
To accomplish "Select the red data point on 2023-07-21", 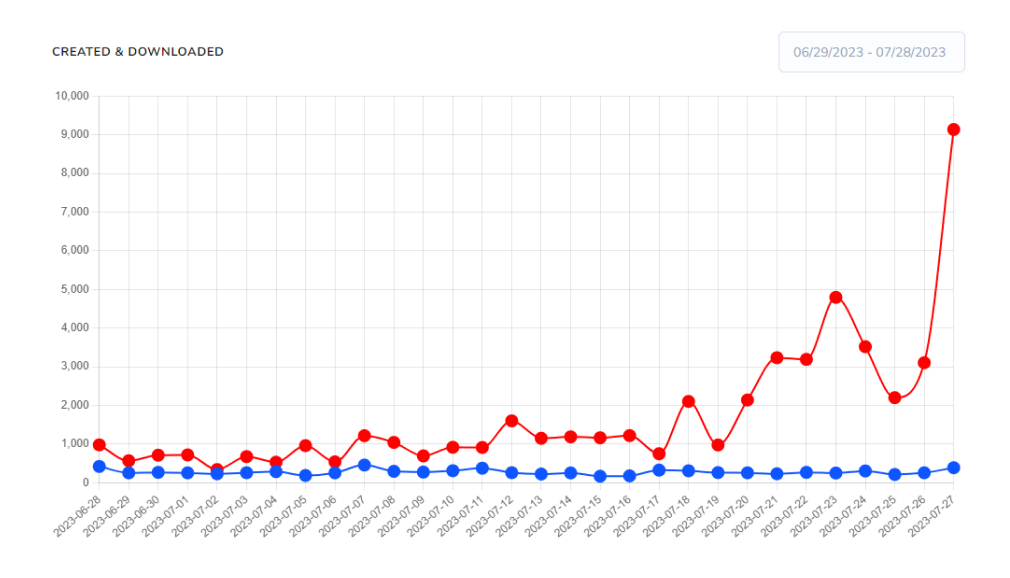I will (776, 358).
